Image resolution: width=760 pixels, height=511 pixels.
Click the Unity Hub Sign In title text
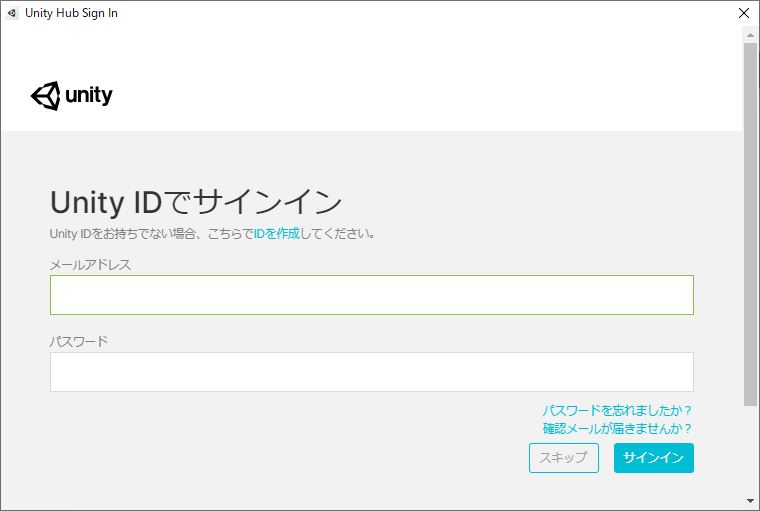coord(71,13)
